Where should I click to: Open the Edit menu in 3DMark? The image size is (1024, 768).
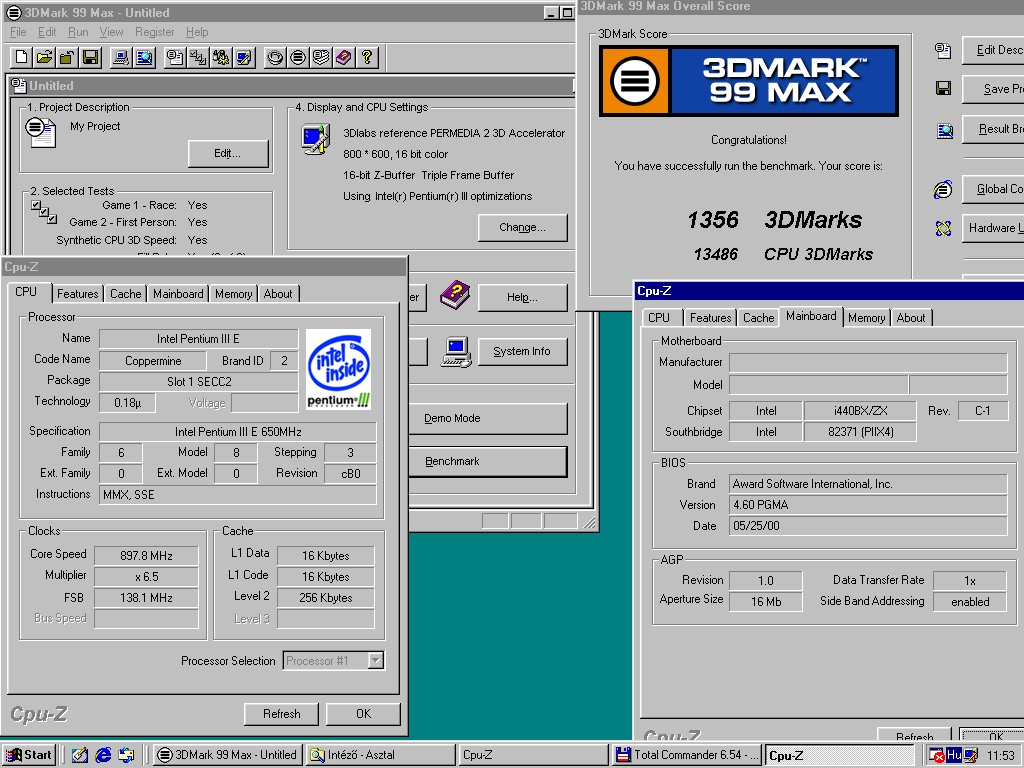(47, 32)
